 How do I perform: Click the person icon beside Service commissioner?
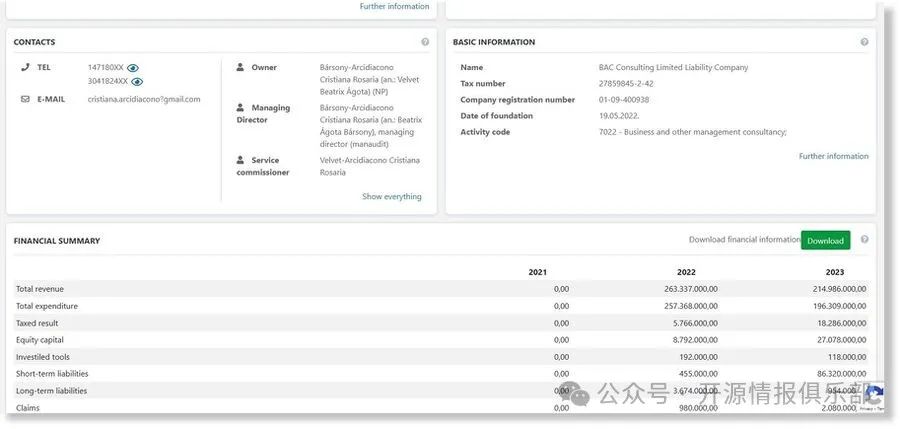pos(240,160)
